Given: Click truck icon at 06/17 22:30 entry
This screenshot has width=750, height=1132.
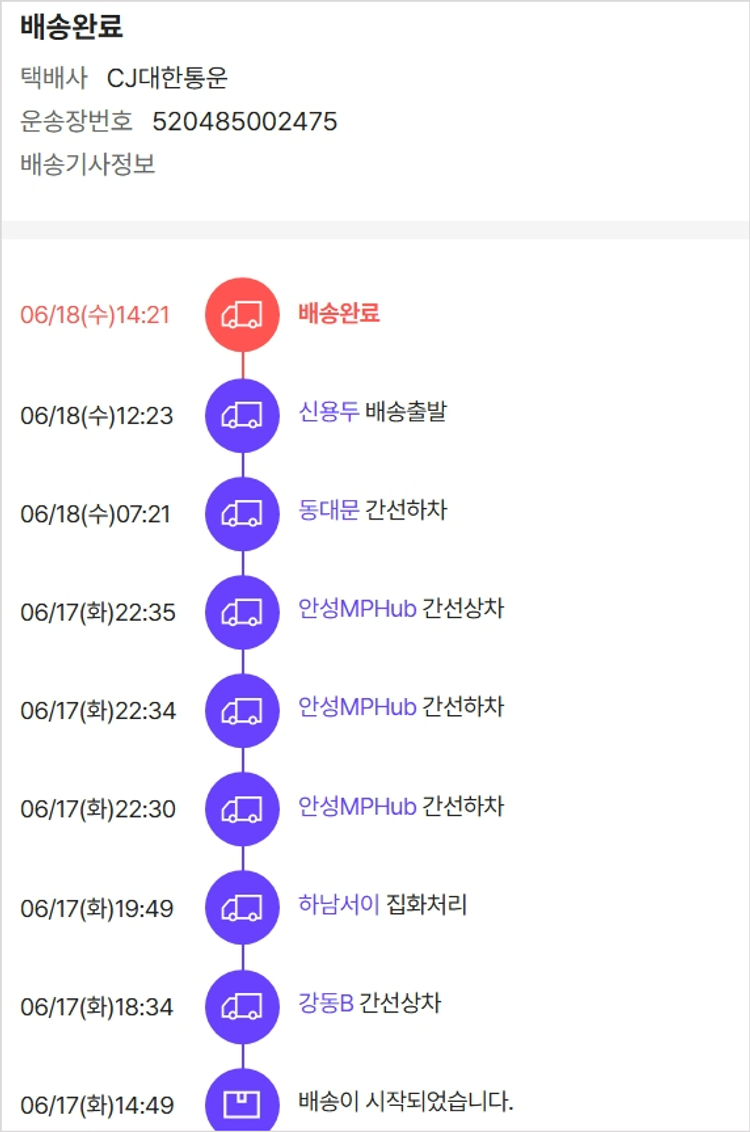Looking at the screenshot, I should (242, 808).
